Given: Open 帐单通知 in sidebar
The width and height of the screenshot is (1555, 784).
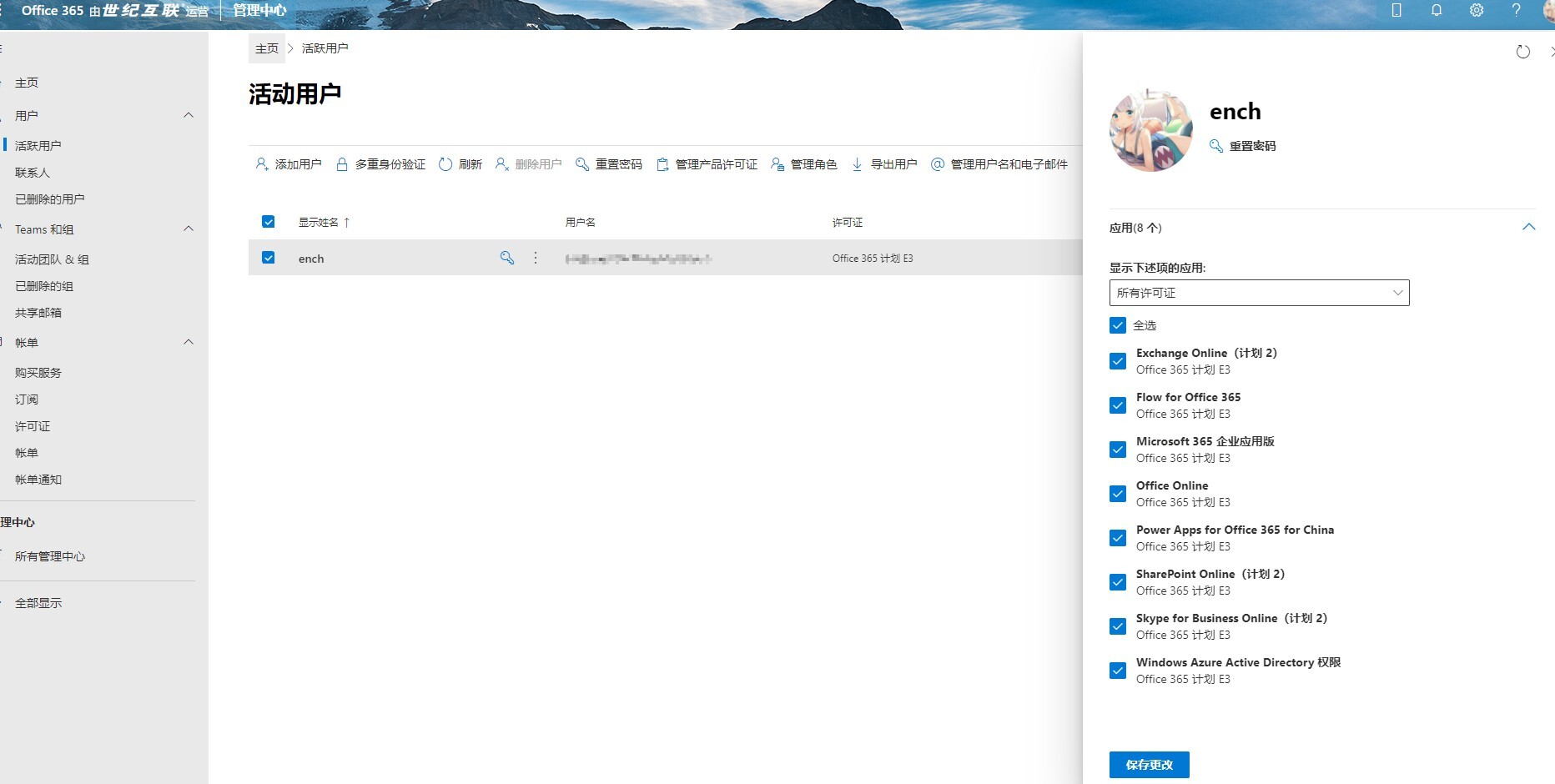Looking at the screenshot, I should (x=38, y=480).
